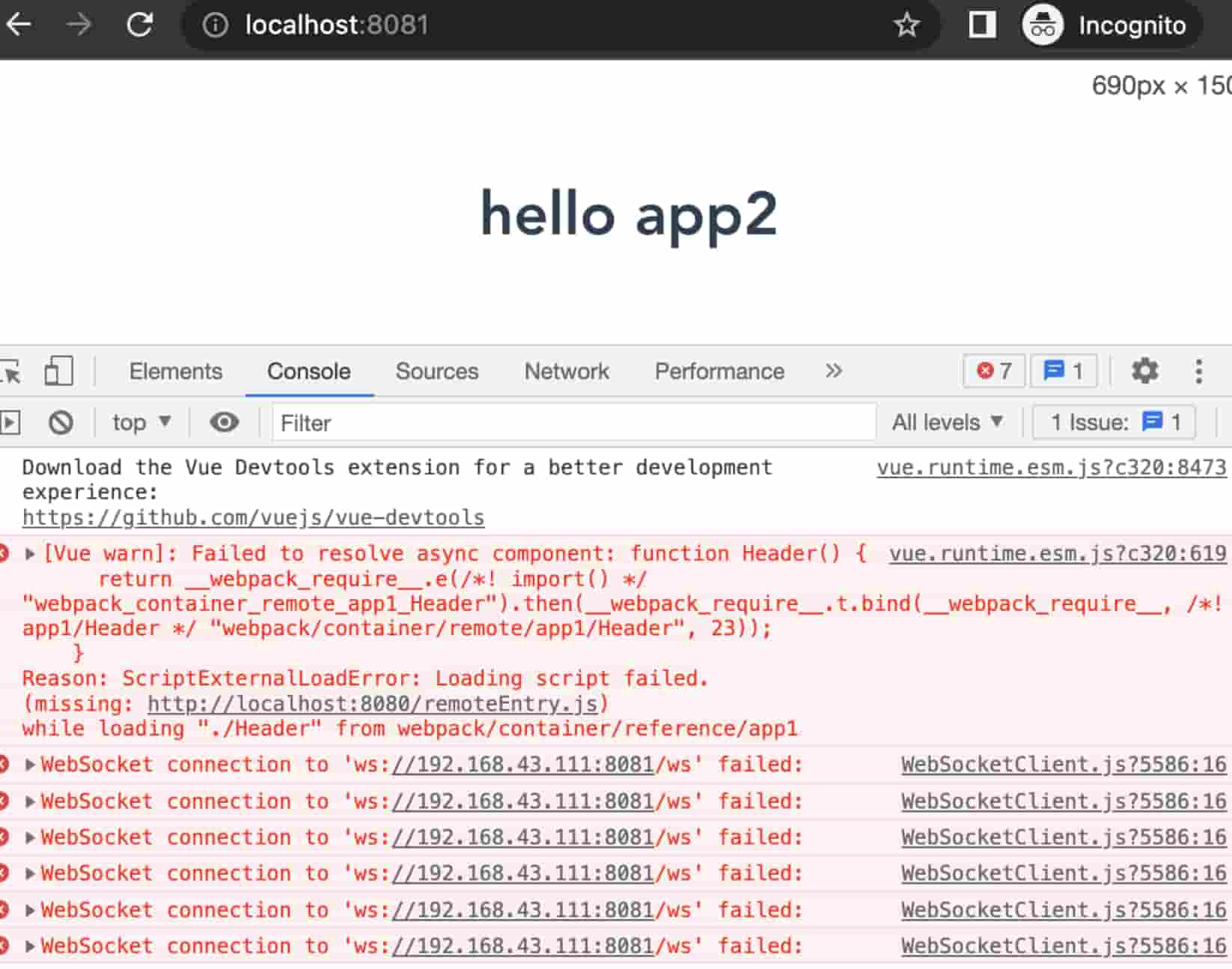Click the 'hello app2' heading
Viewport: 1232px width, 969px height.
pos(629,216)
